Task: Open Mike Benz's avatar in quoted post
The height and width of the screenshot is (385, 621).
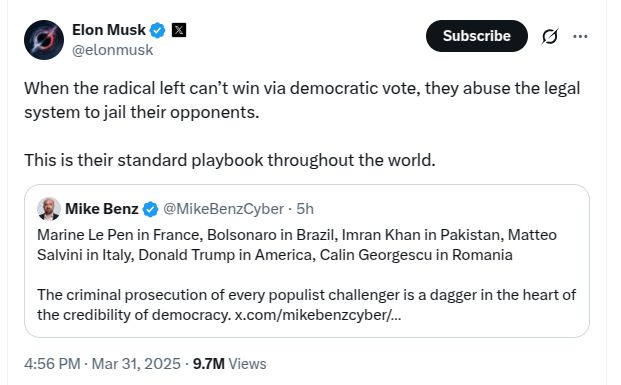Action: pos(49,209)
